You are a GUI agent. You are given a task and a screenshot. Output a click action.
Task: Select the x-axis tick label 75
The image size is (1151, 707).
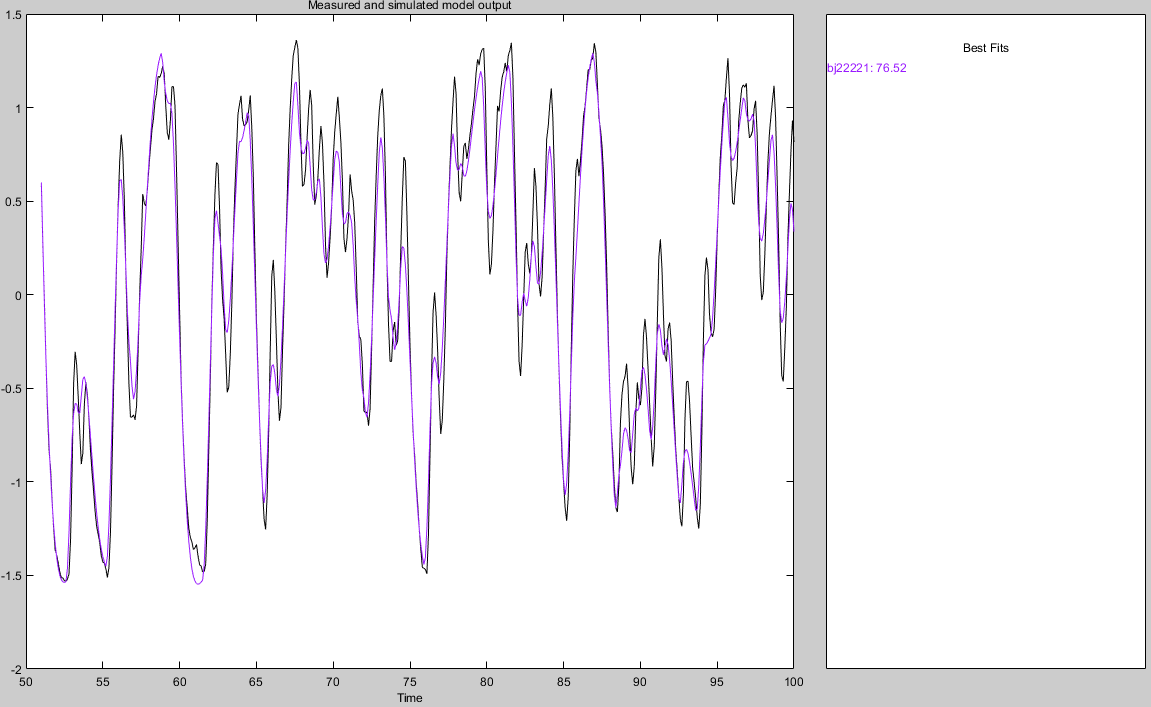coord(409,681)
